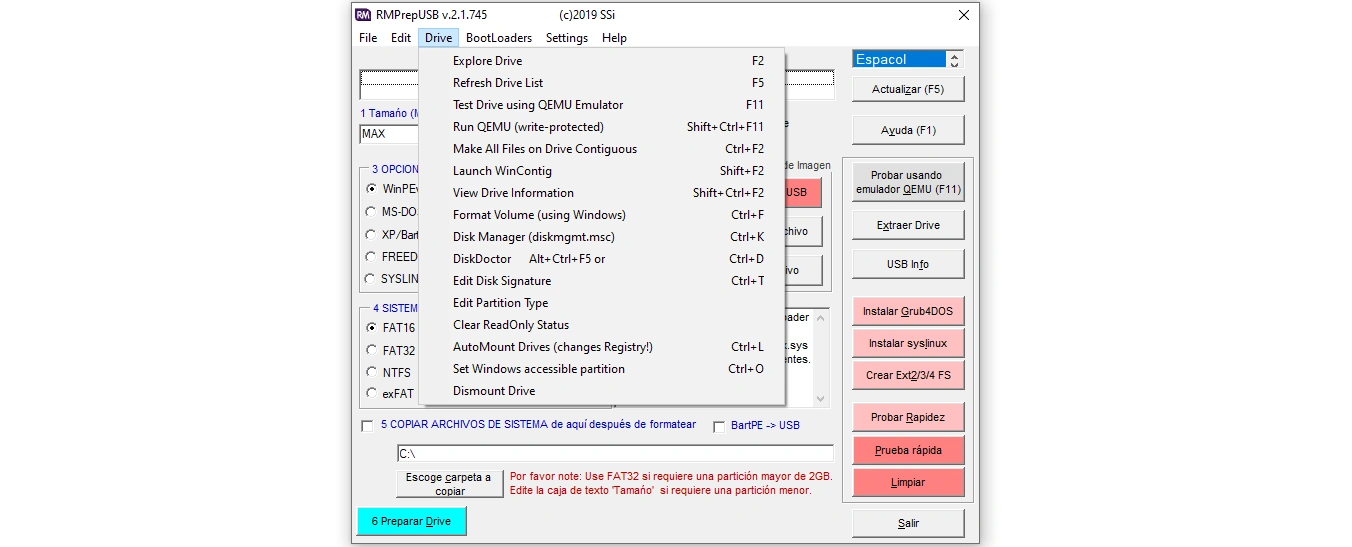Choose the NTFS filesystem option
1352x547 pixels.
372,372
